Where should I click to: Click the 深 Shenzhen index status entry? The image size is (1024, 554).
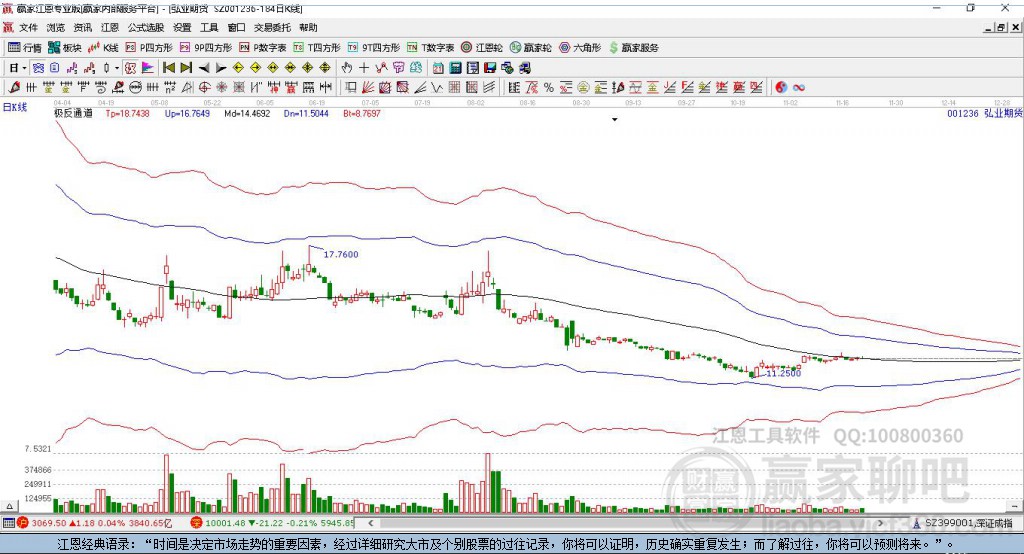[272, 523]
